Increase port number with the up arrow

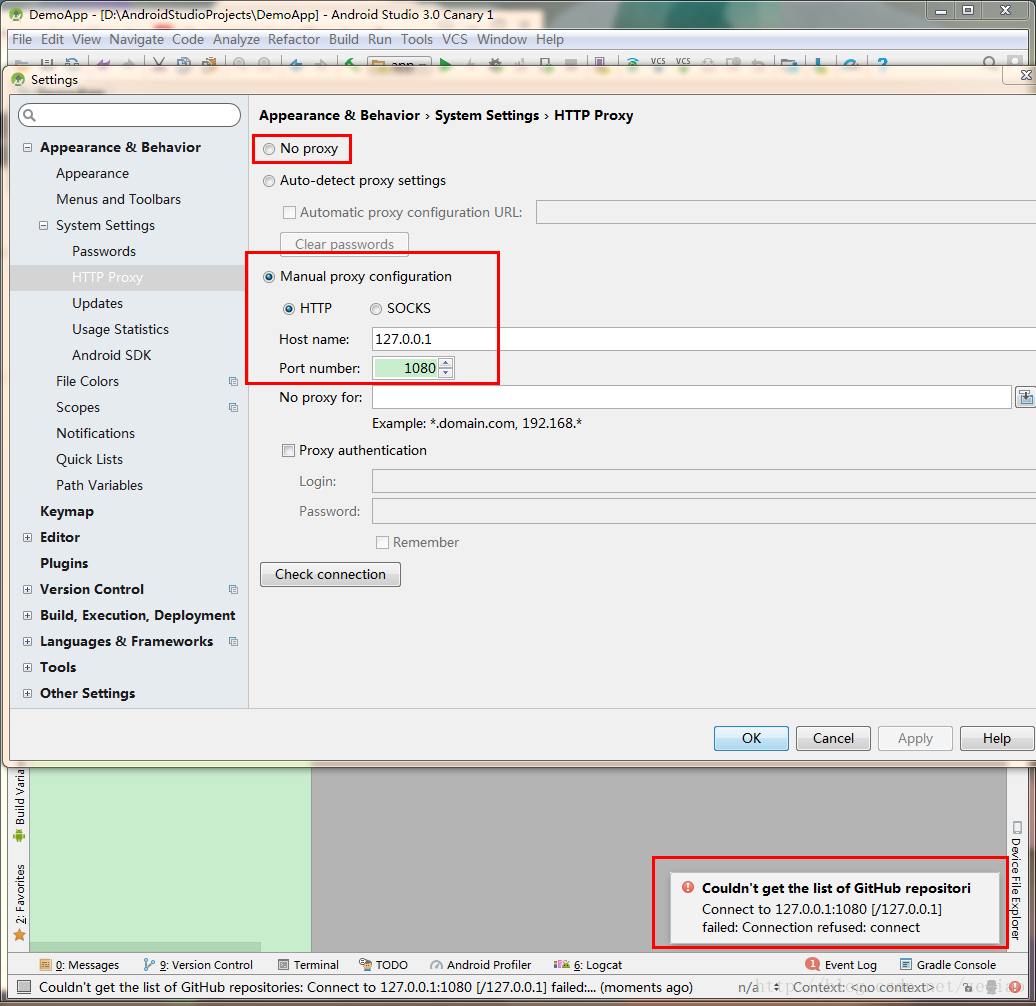pos(446,363)
